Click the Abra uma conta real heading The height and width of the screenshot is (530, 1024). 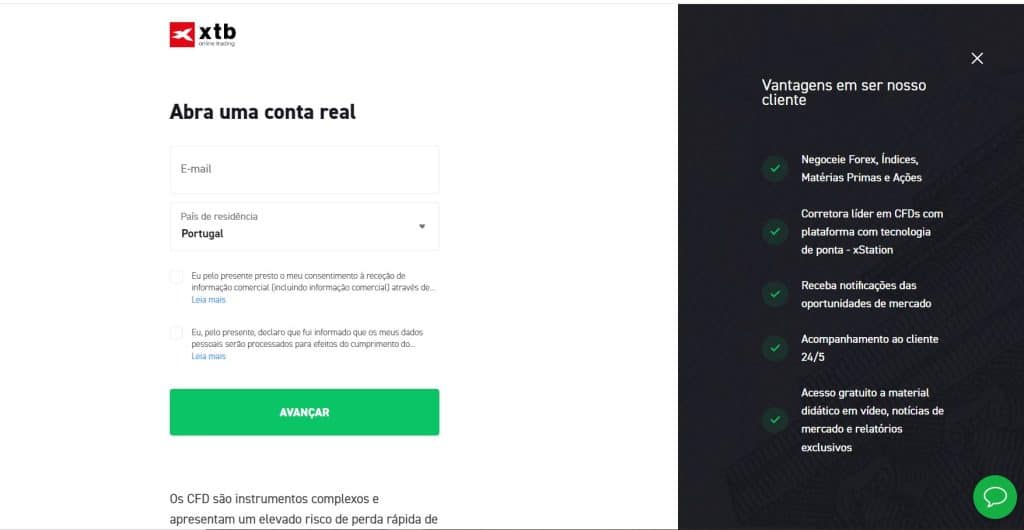263,112
